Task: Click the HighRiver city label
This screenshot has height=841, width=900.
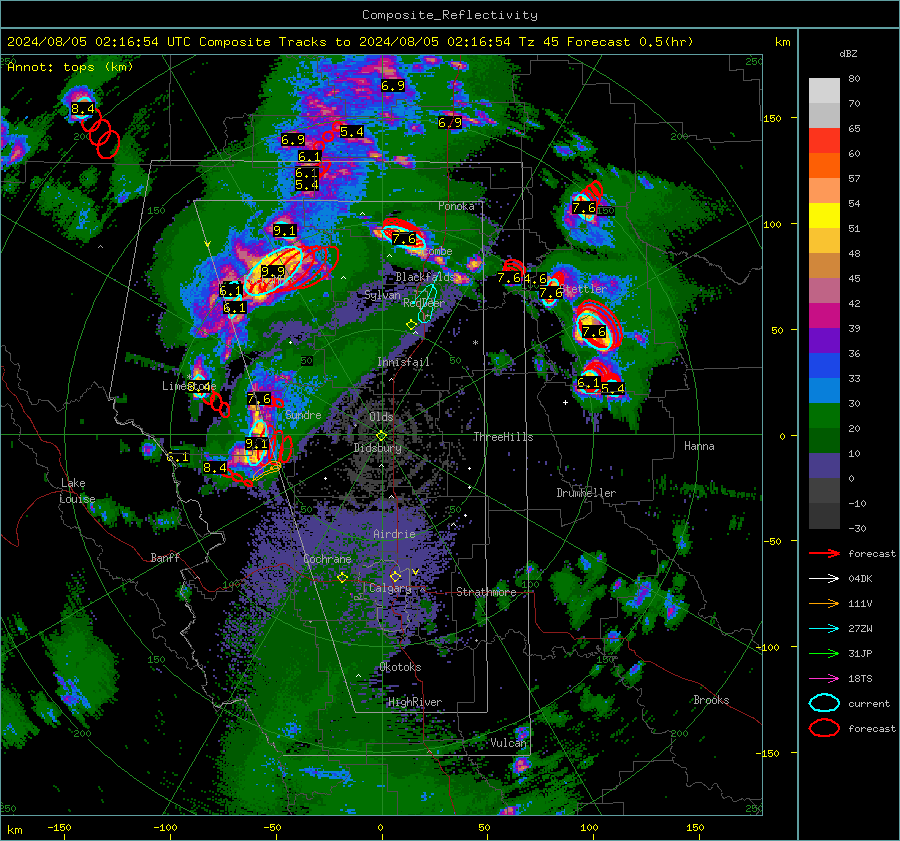Action: click(x=415, y=702)
